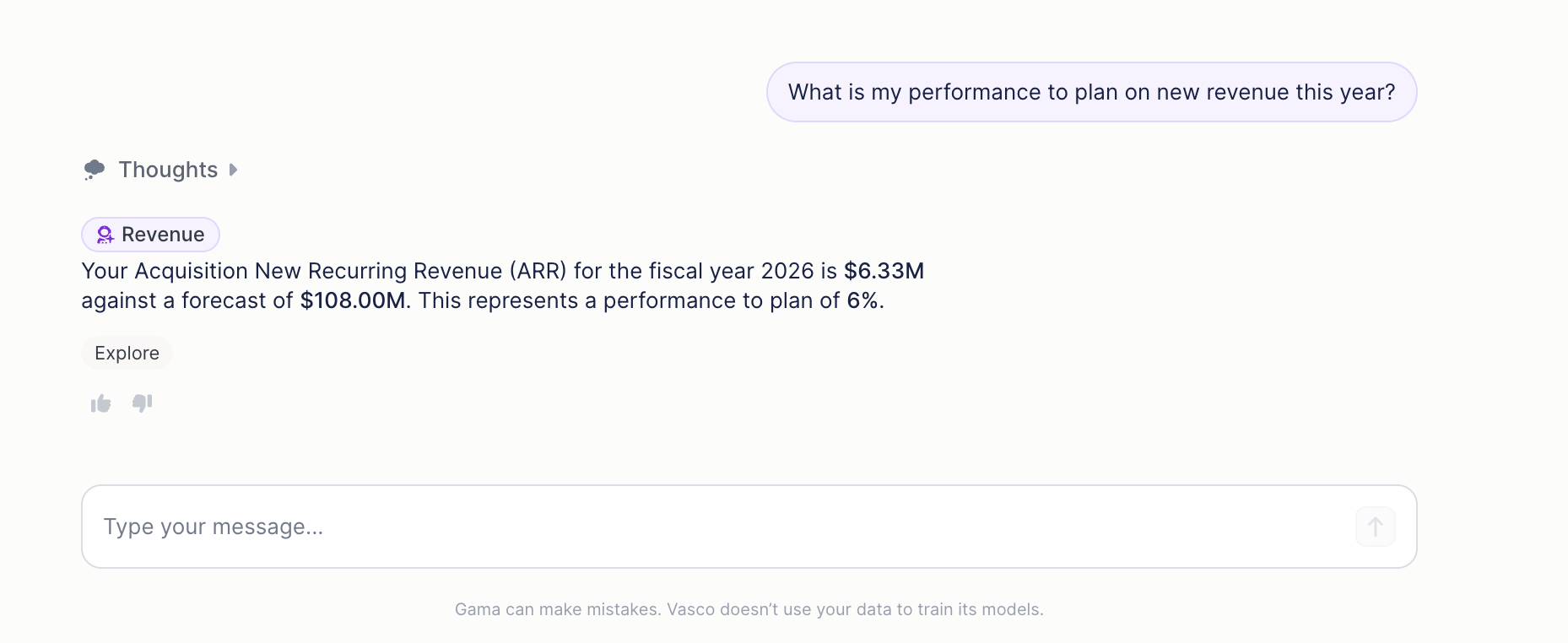The height and width of the screenshot is (643, 1568).
Task: Click 'against a forecast of' response text
Action: (187, 300)
